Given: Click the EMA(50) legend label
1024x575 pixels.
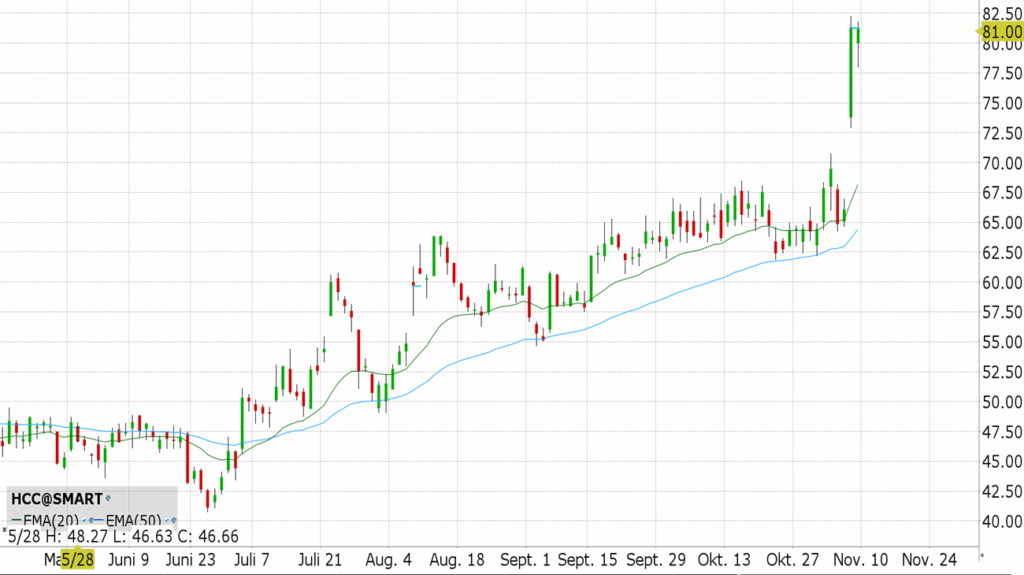Looking at the screenshot, I should 134,520.
